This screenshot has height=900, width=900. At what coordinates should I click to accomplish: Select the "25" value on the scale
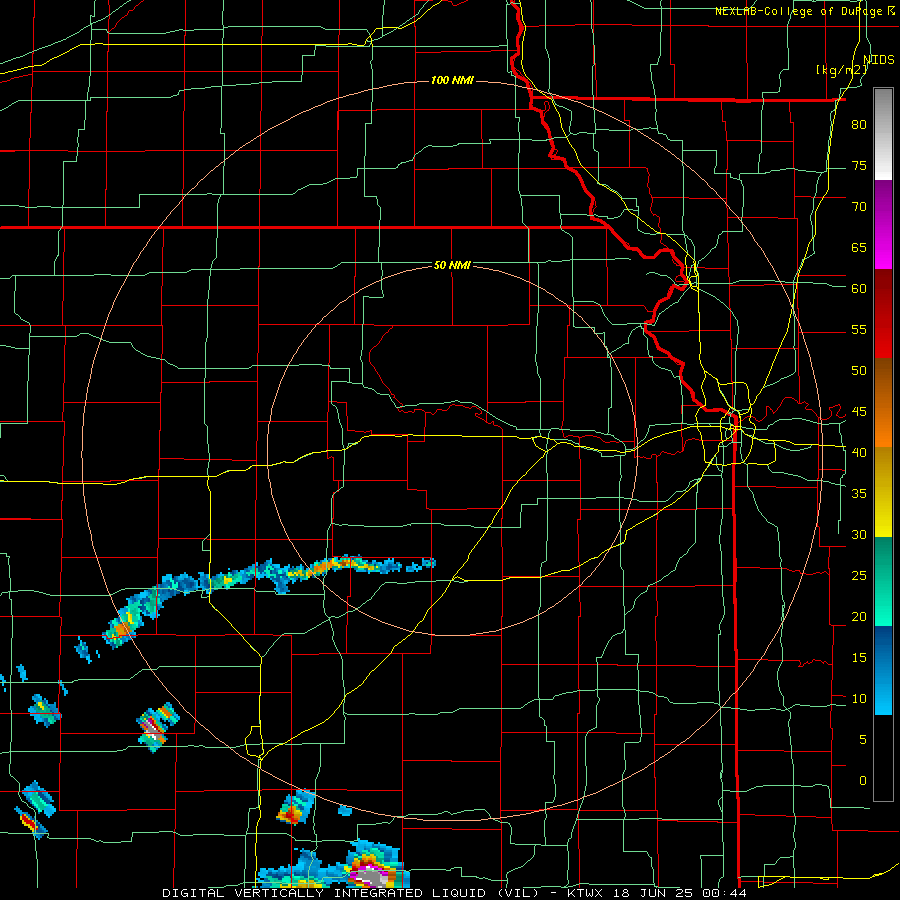pyautogui.click(x=859, y=575)
